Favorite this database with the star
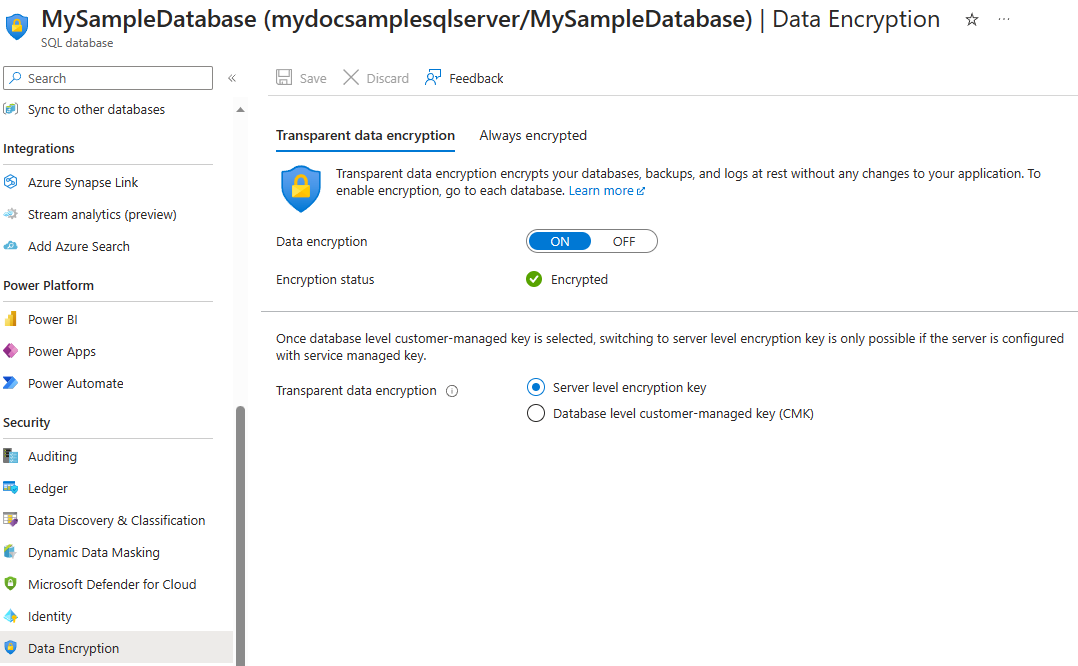Image resolution: width=1078 pixels, height=666 pixels. (971, 19)
